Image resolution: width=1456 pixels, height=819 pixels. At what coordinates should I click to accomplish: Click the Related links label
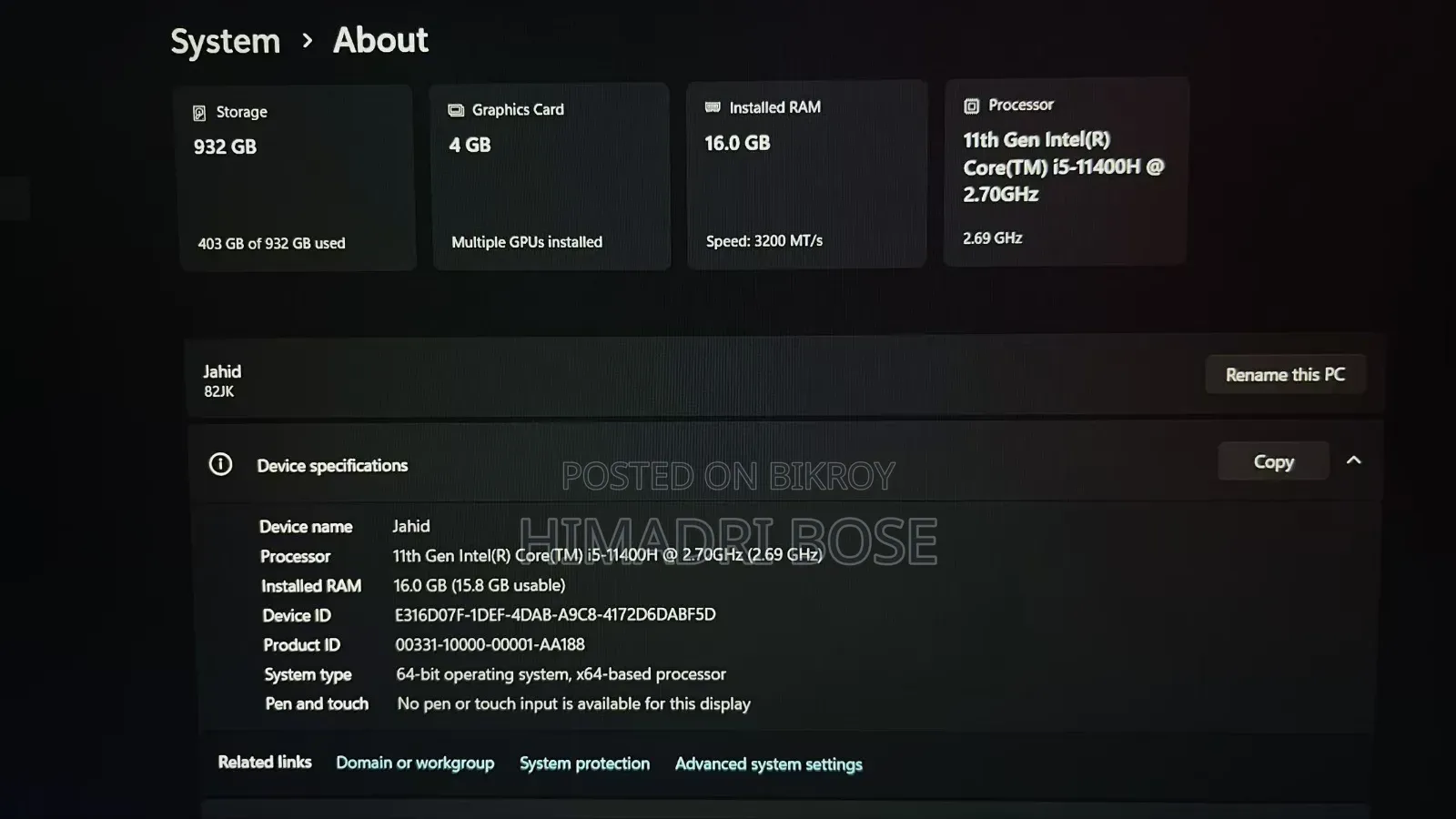point(265,762)
